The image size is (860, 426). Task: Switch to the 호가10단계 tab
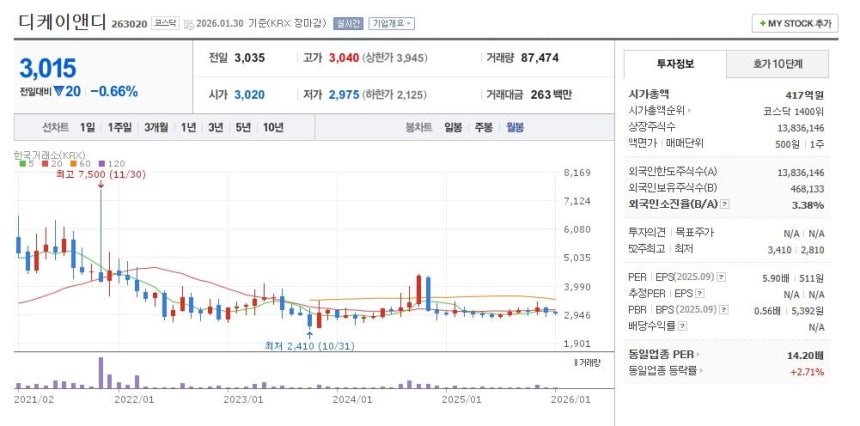tap(777, 64)
